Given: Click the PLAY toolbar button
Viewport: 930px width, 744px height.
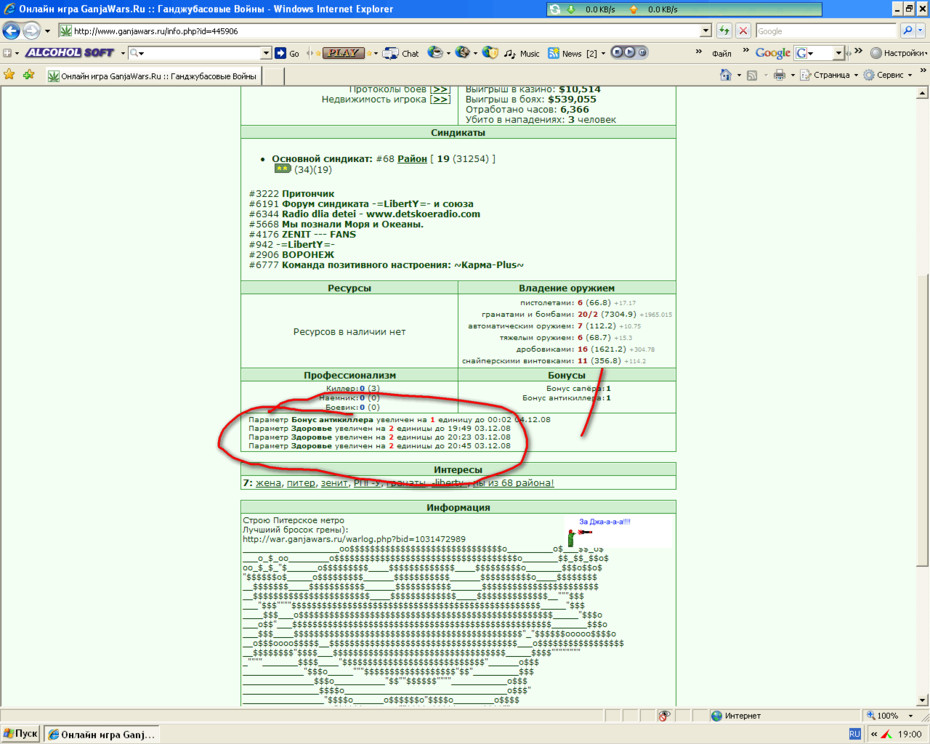Looking at the screenshot, I should [343, 53].
